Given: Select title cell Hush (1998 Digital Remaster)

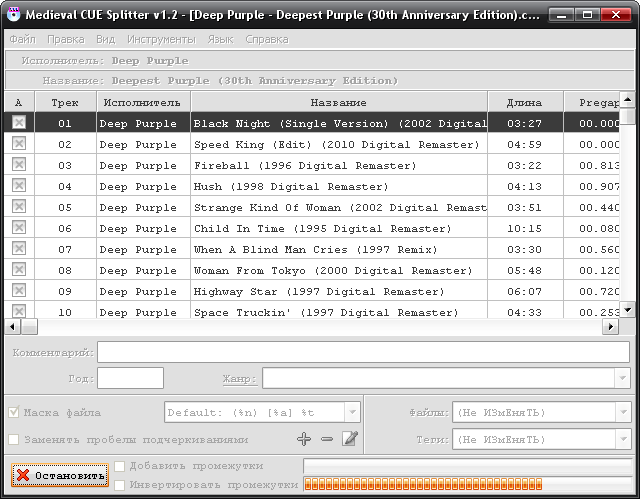Looking at the screenshot, I should coord(339,186).
